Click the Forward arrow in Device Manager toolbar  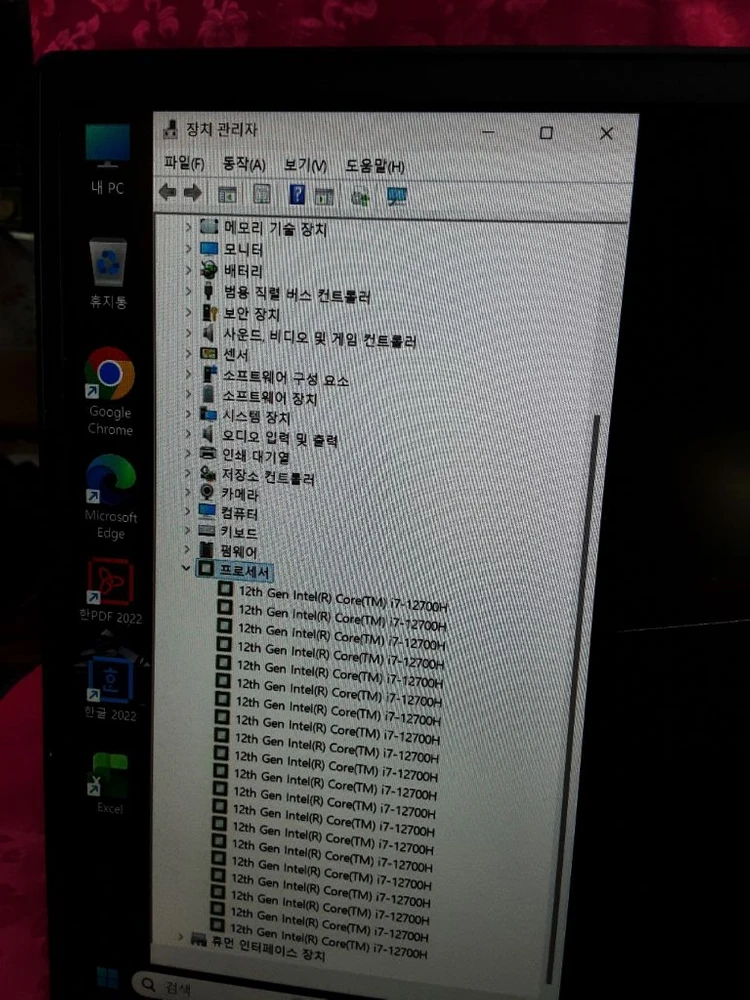click(192, 193)
